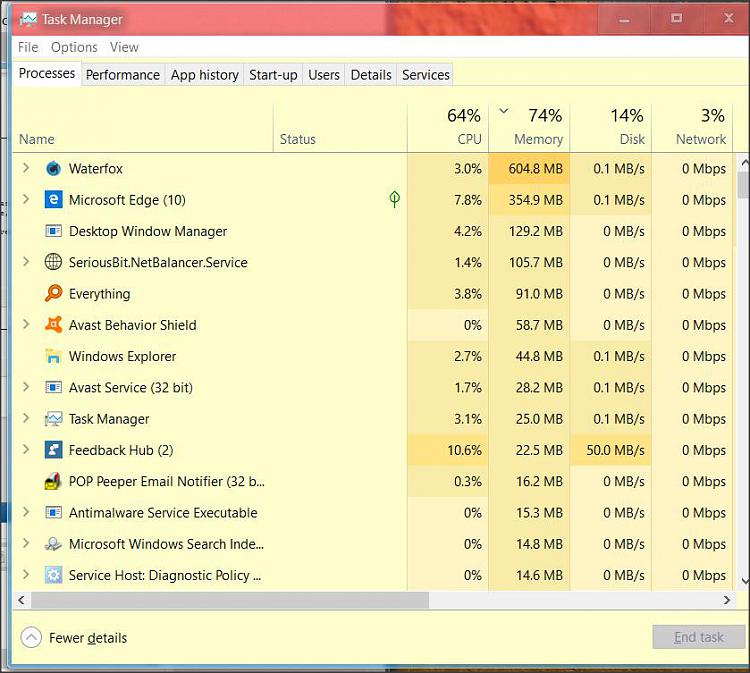Viewport: 750px width, 673px height.
Task: Click the Task Manager process row icon
Action: pos(53,419)
